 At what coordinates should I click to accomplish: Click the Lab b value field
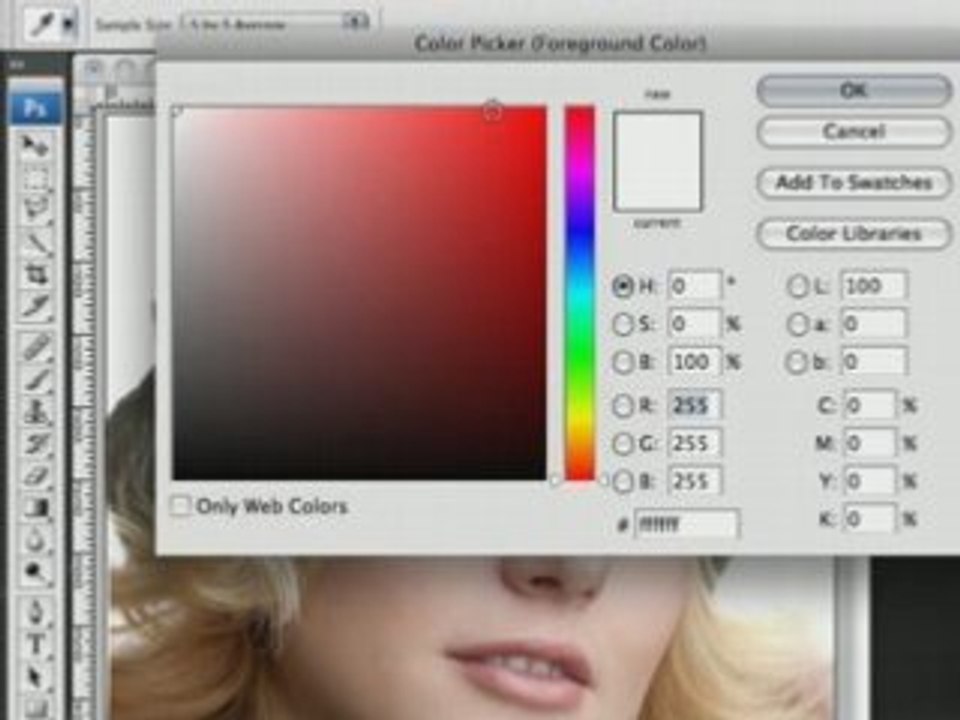[x=874, y=362]
